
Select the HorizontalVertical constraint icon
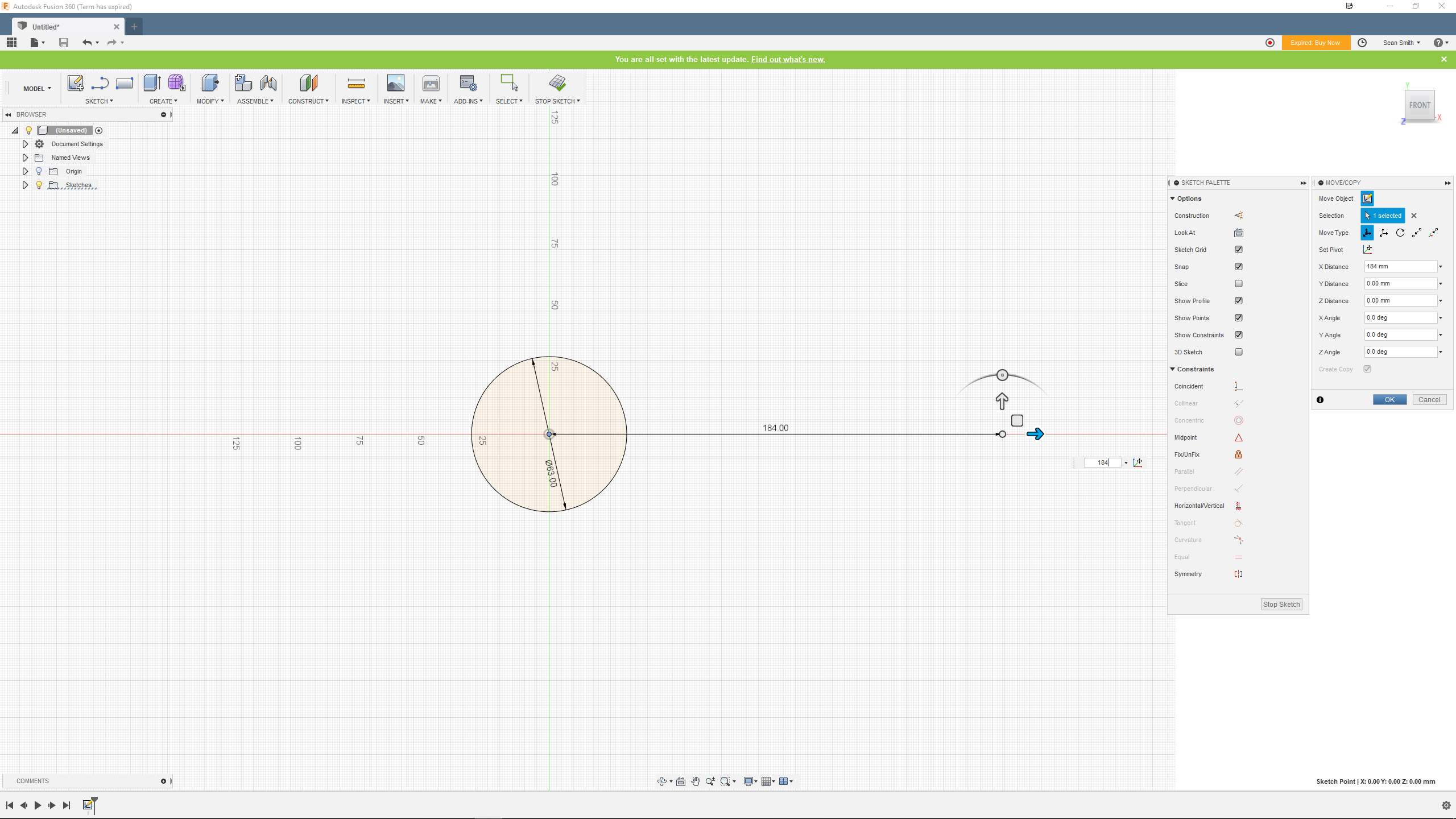point(1238,505)
